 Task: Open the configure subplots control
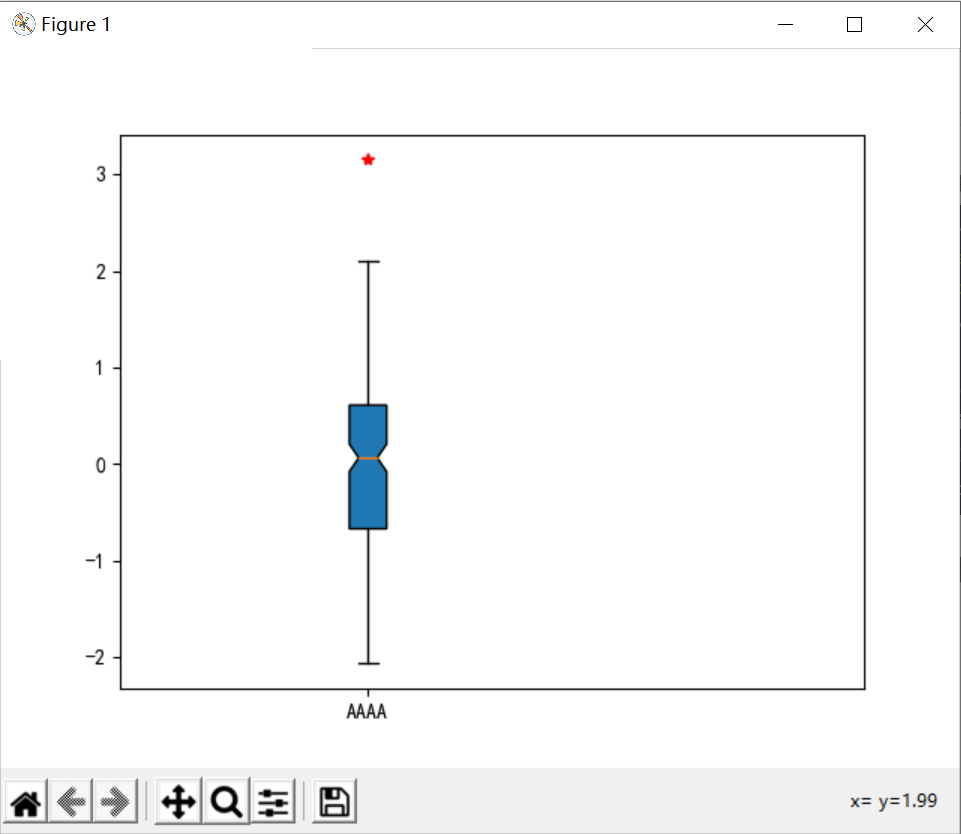point(273,800)
